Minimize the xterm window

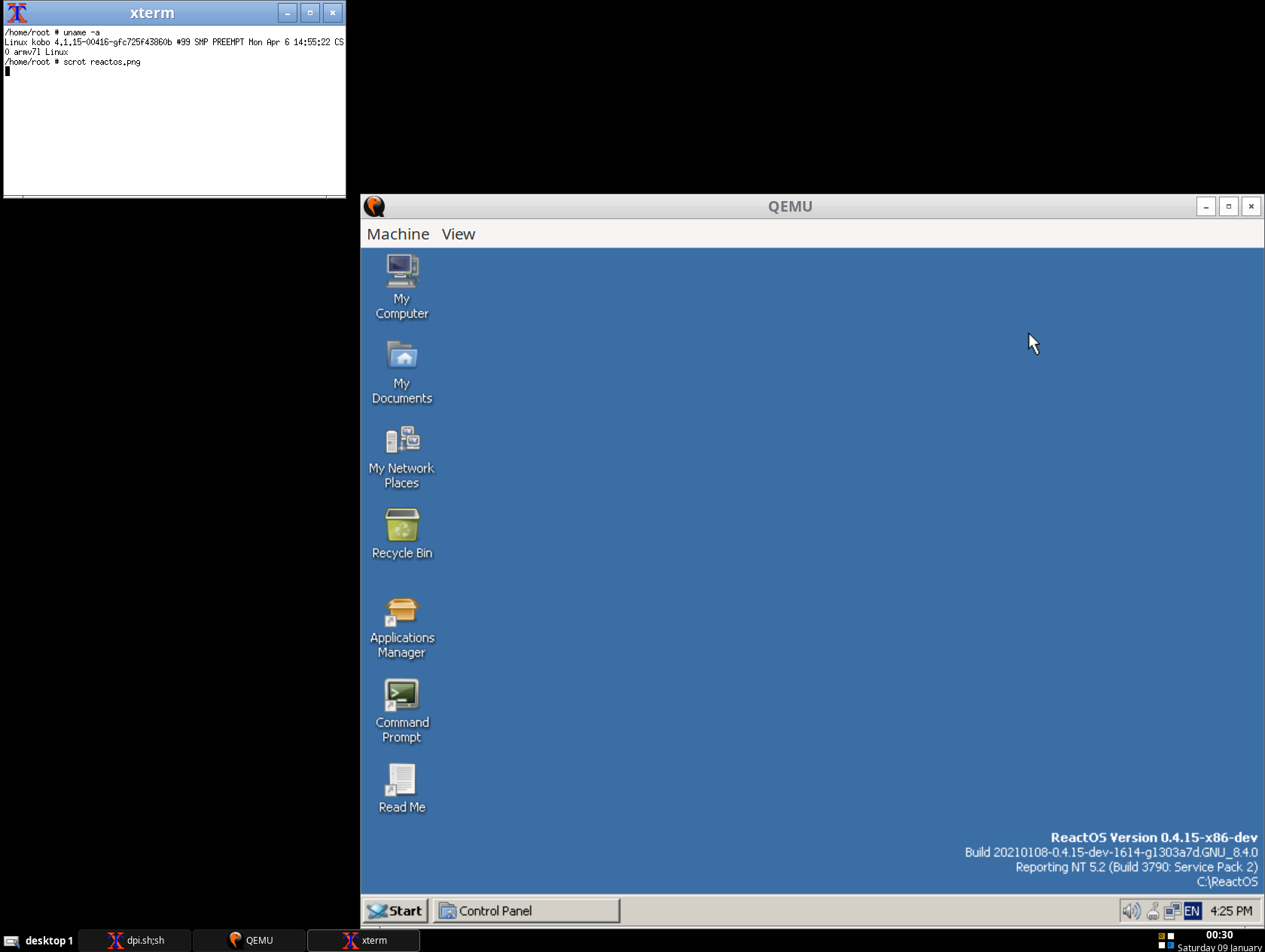tap(288, 13)
